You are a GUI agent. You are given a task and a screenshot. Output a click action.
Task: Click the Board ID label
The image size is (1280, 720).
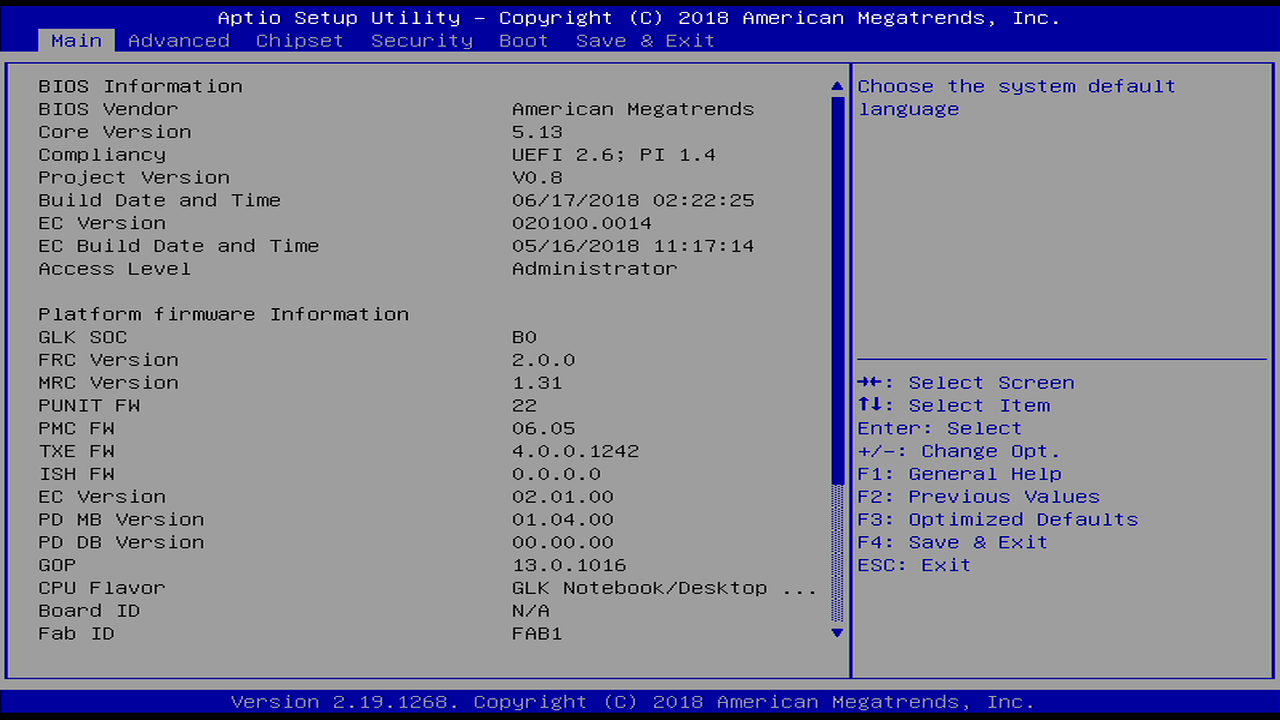(x=89, y=611)
